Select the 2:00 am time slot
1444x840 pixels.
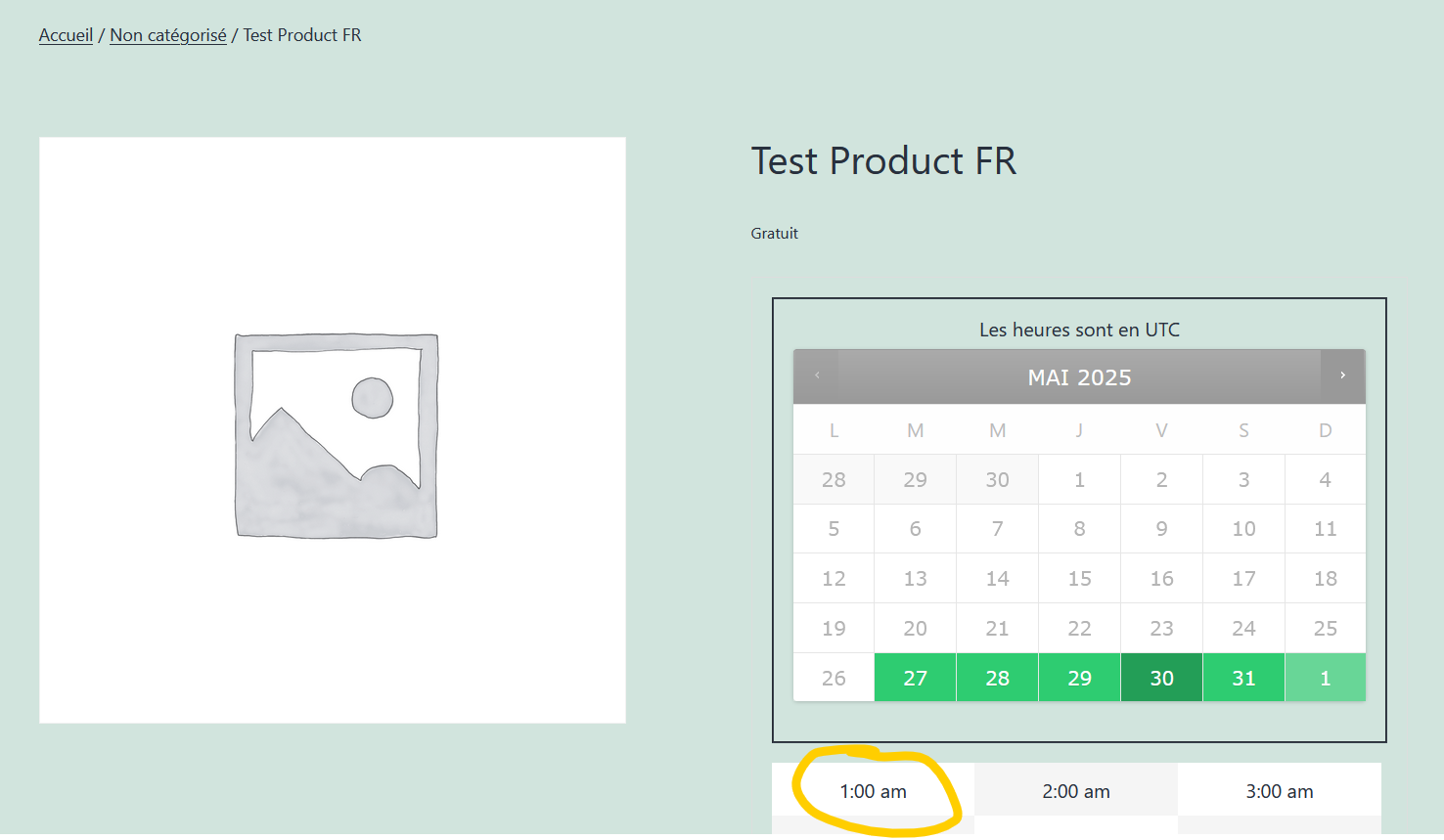(1076, 790)
